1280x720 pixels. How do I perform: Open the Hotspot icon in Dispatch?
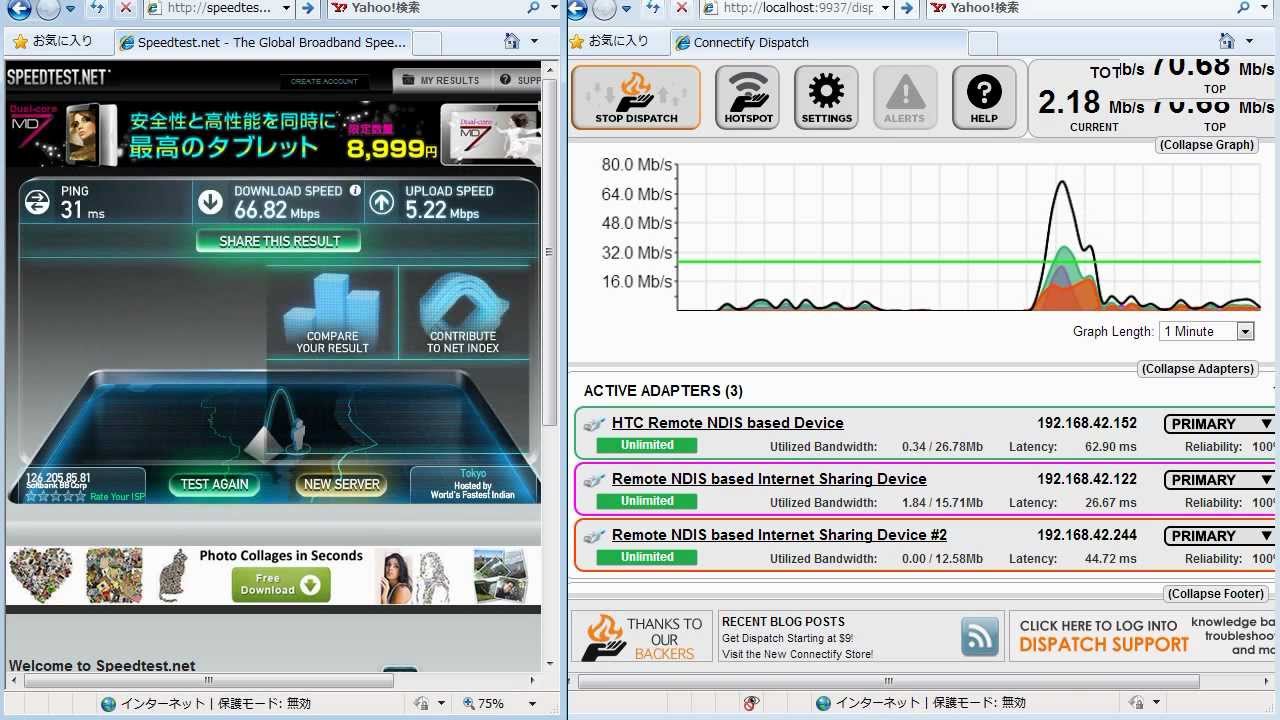click(x=748, y=97)
